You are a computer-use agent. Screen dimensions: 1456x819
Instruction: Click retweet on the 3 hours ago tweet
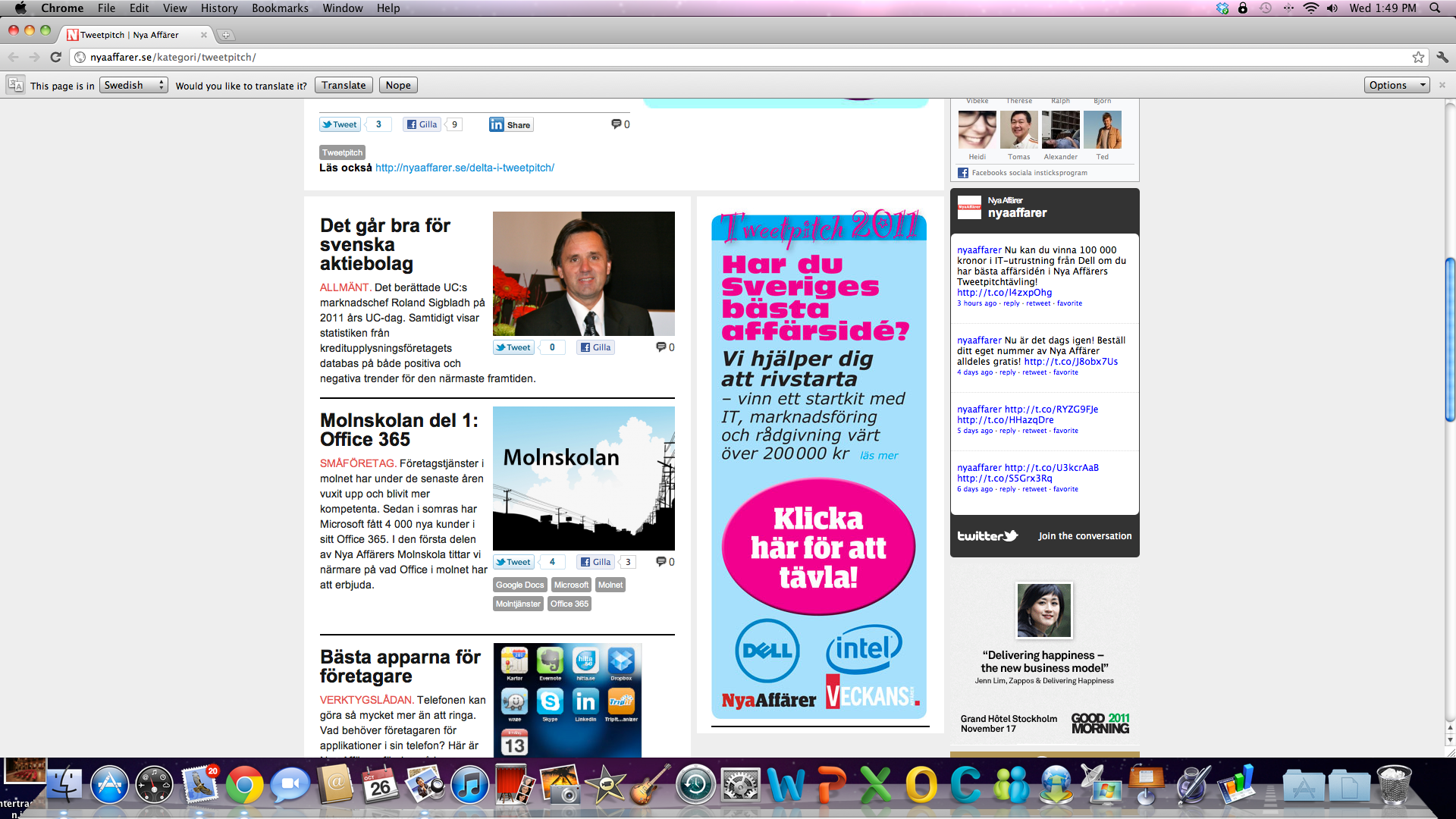coord(1038,303)
